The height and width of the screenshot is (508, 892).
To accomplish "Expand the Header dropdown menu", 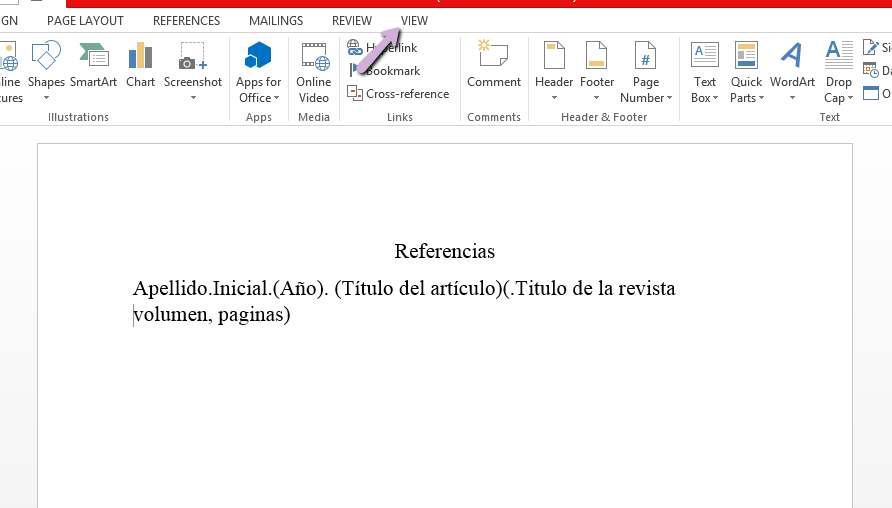I will 554,98.
